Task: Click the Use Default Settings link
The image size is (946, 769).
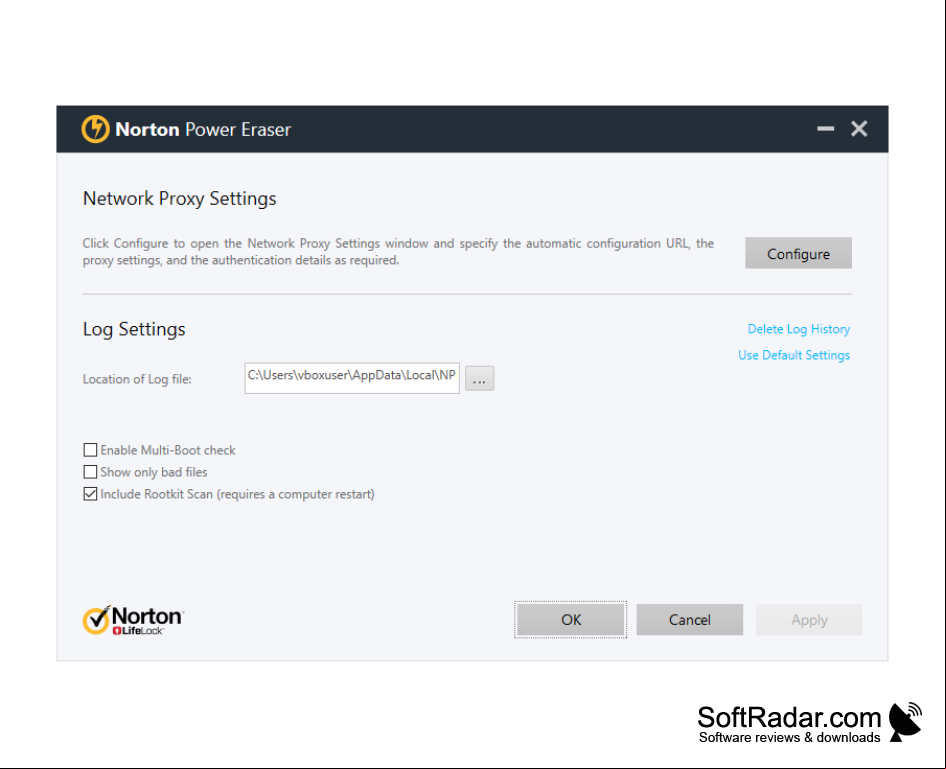Action: tap(794, 355)
